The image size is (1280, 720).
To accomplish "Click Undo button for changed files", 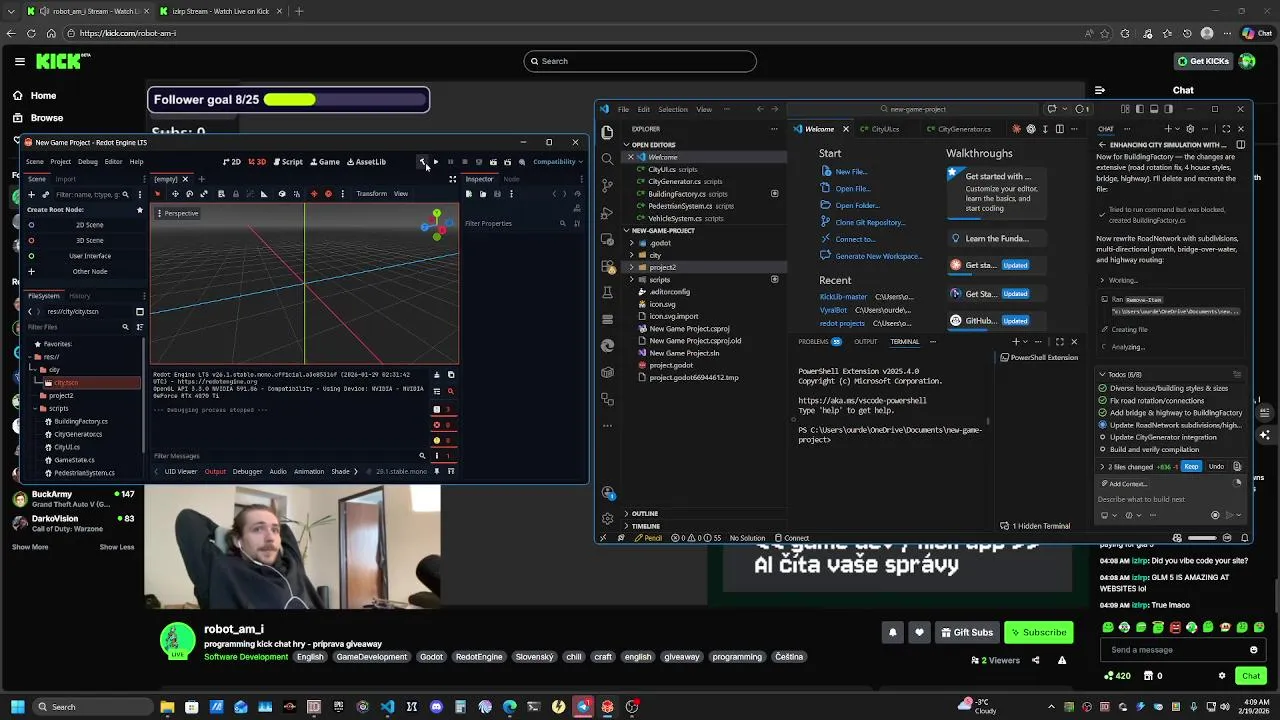I will click(x=1216, y=467).
